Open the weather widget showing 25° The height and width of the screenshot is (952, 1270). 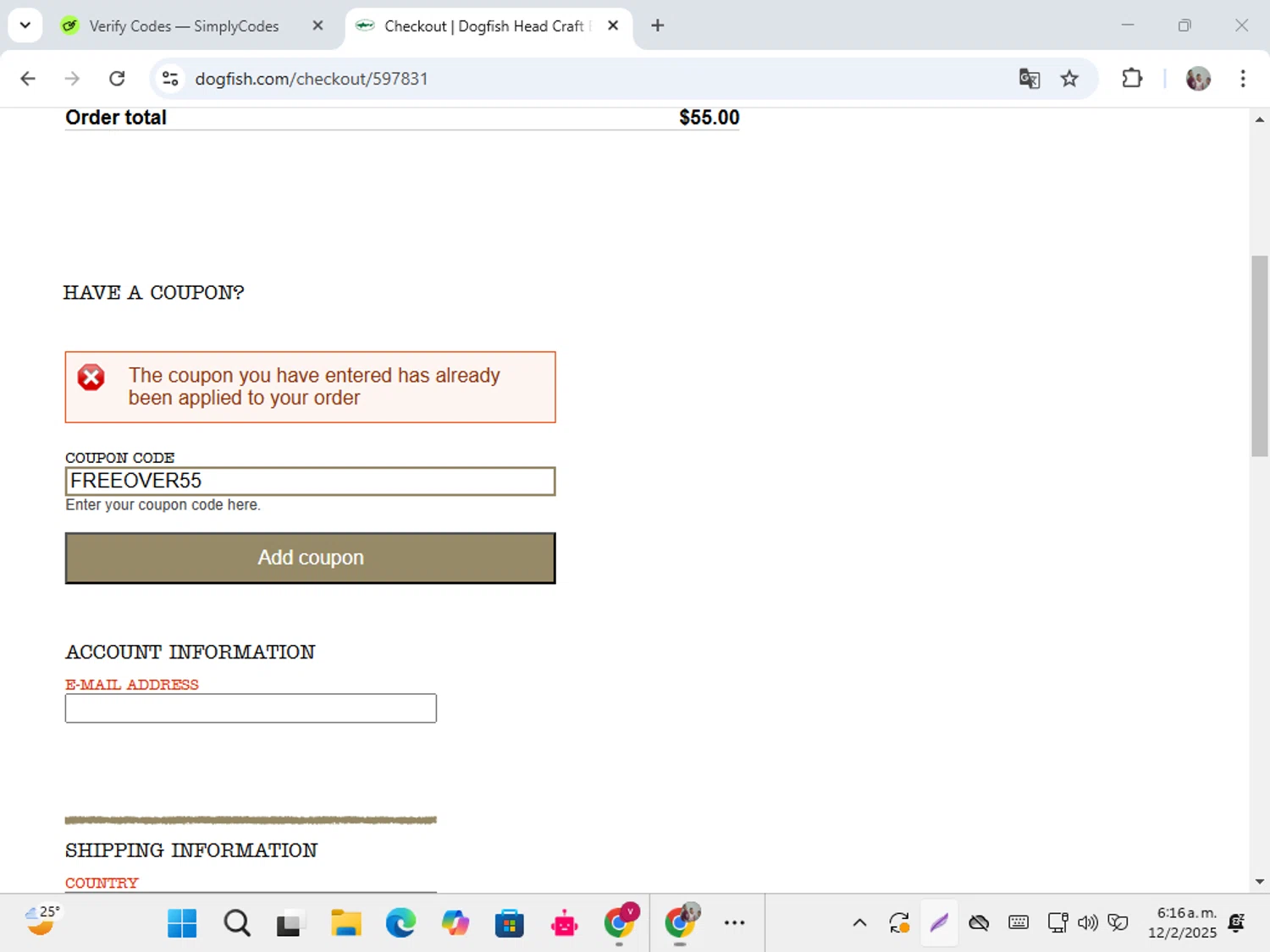[42, 921]
